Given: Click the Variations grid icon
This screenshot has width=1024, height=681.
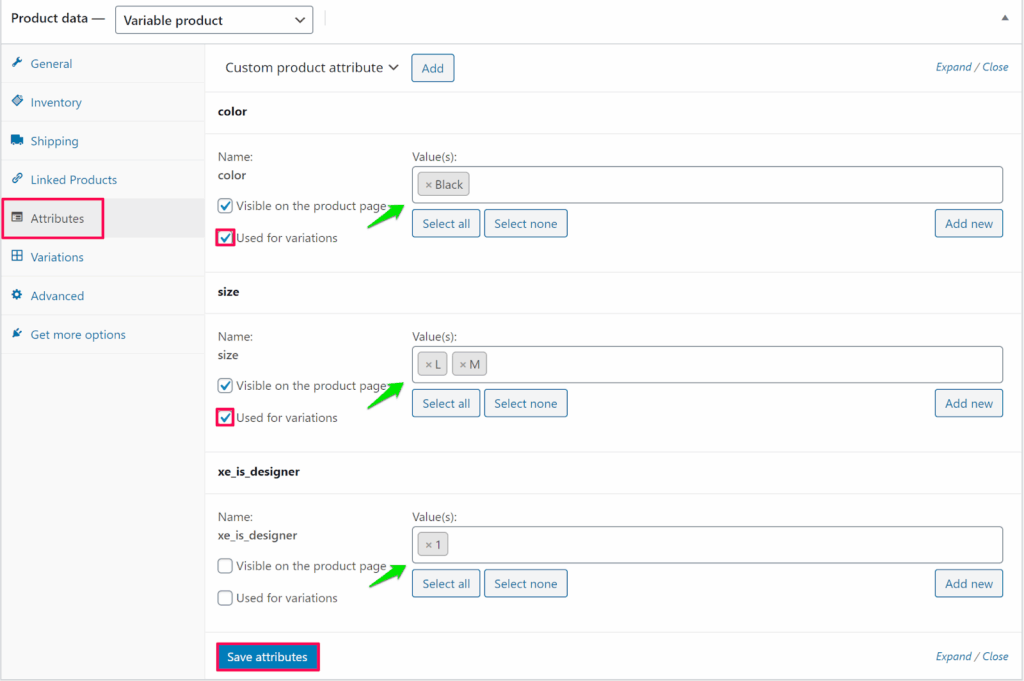Looking at the screenshot, I should [17, 257].
